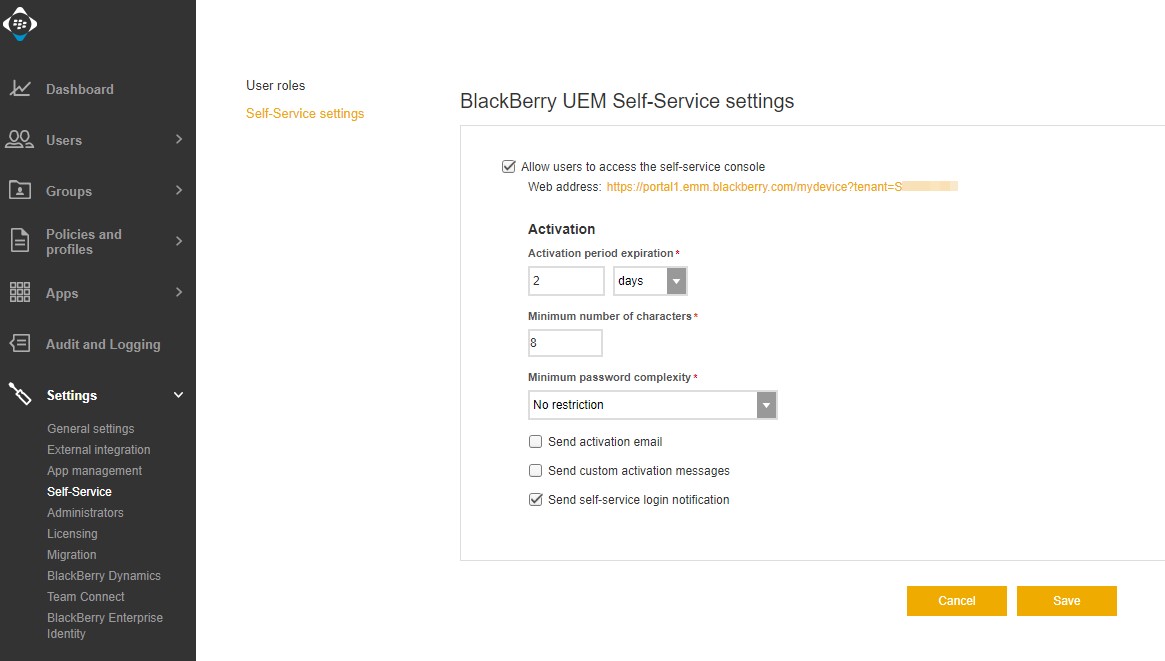1165x661 pixels.
Task: Click the Users people icon
Action: [20, 140]
